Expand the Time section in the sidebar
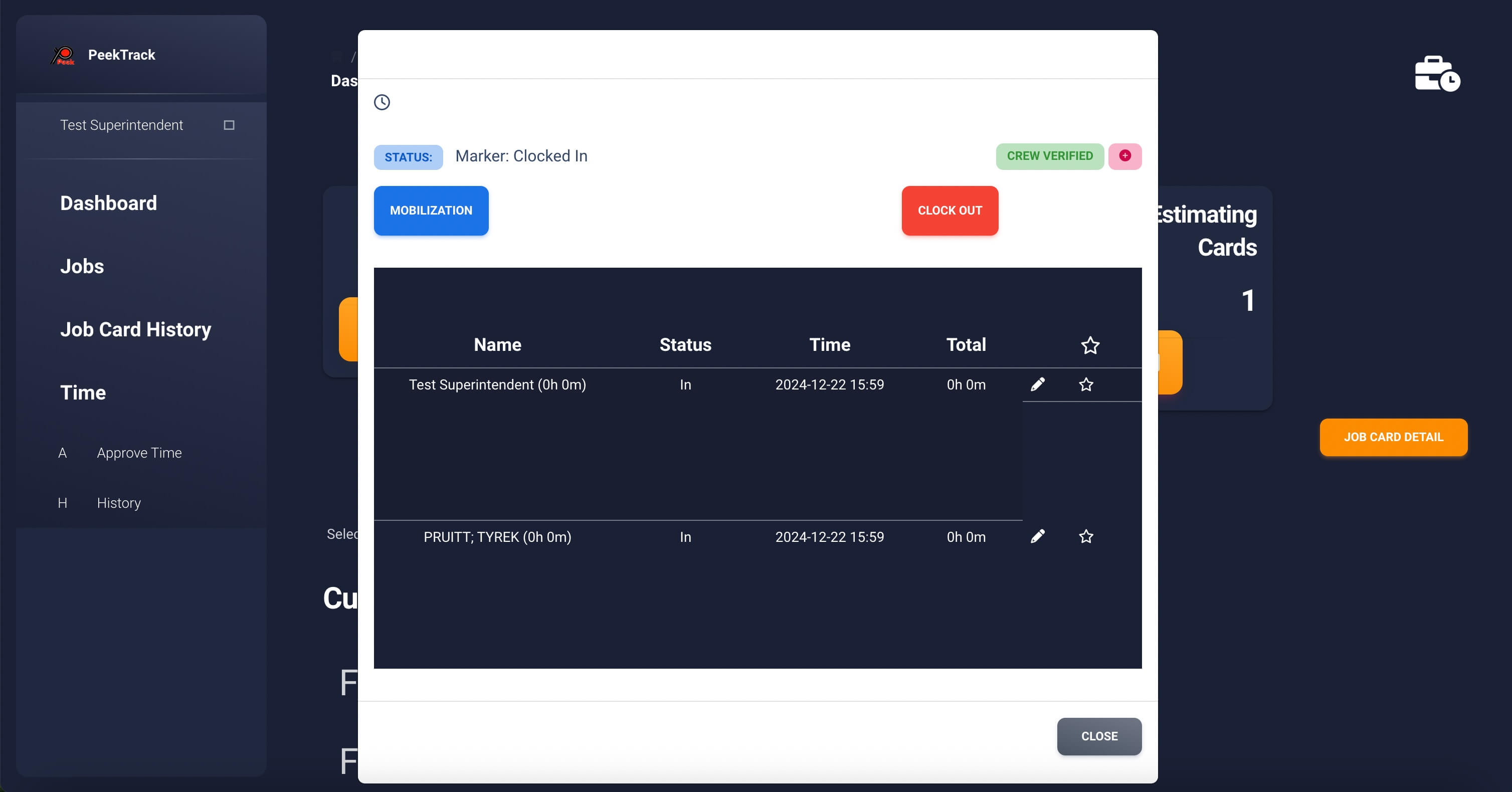The height and width of the screenshot is (792, 1512). pyautogui.click(x=83, y=393)
